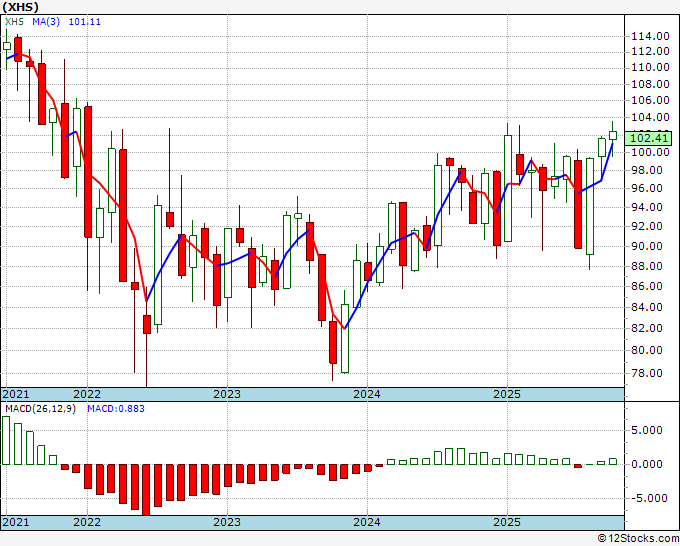Click the 106.00 price axis label
This screenshot has width=680, height=546.
pyautogui.click(x=650, y=100)
